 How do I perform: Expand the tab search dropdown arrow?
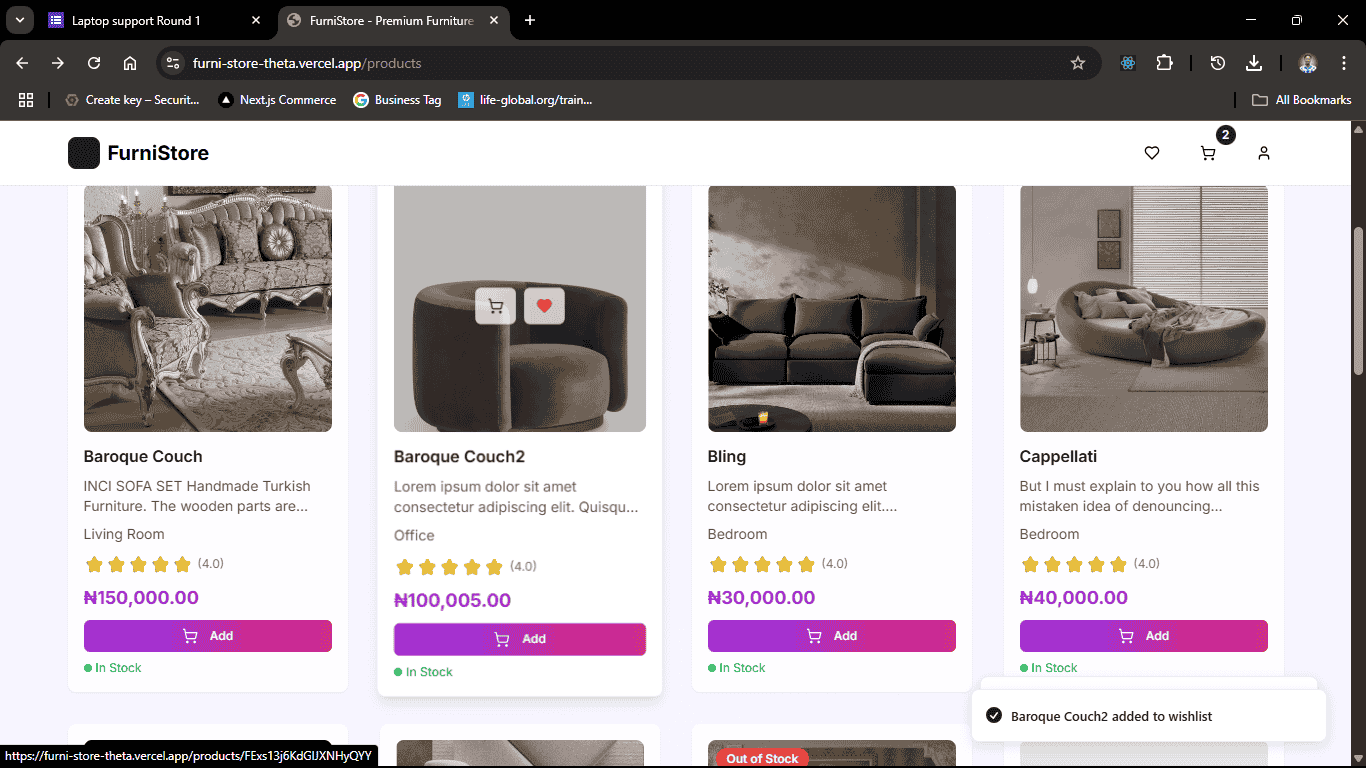point(19,20)
